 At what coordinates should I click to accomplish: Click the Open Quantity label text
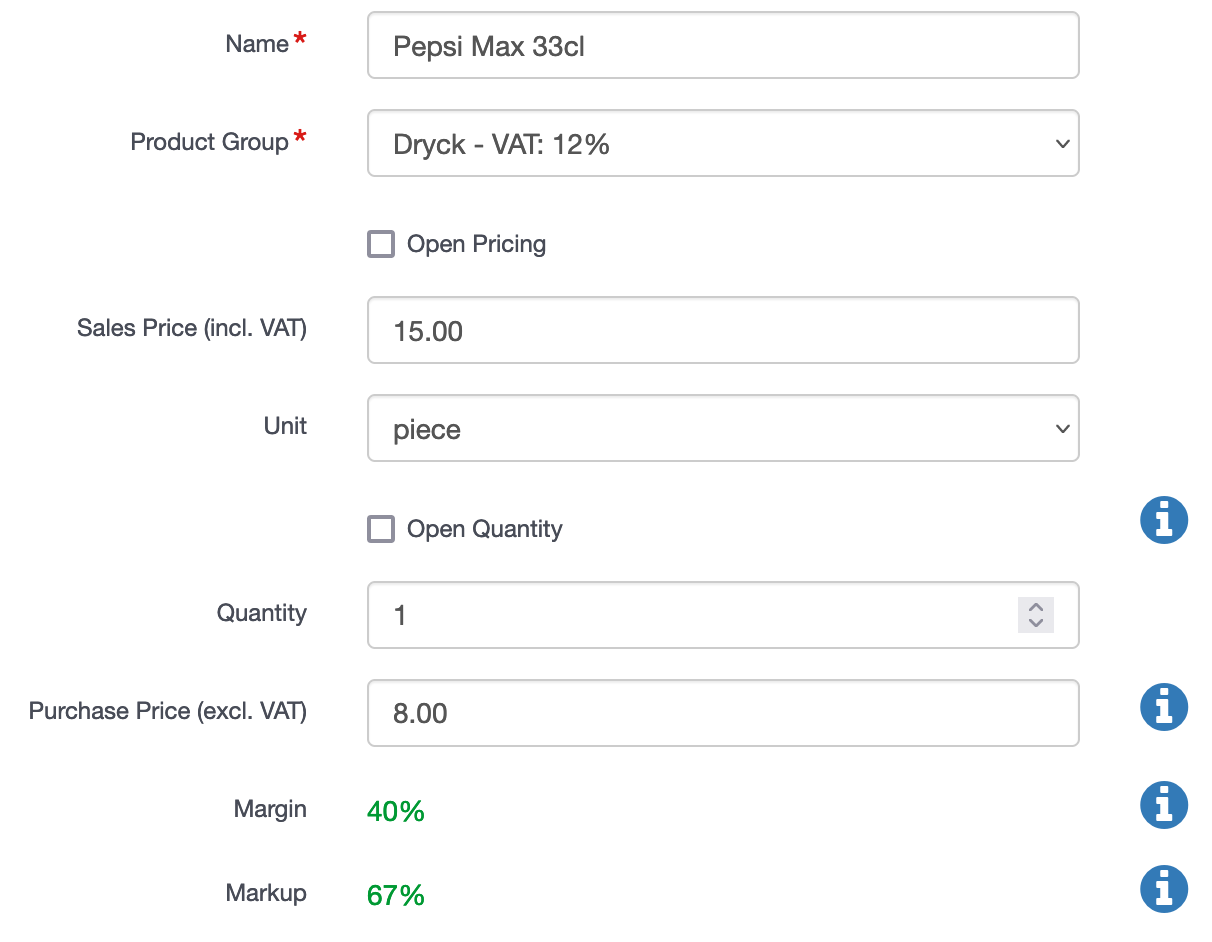[x=485, y=529]
